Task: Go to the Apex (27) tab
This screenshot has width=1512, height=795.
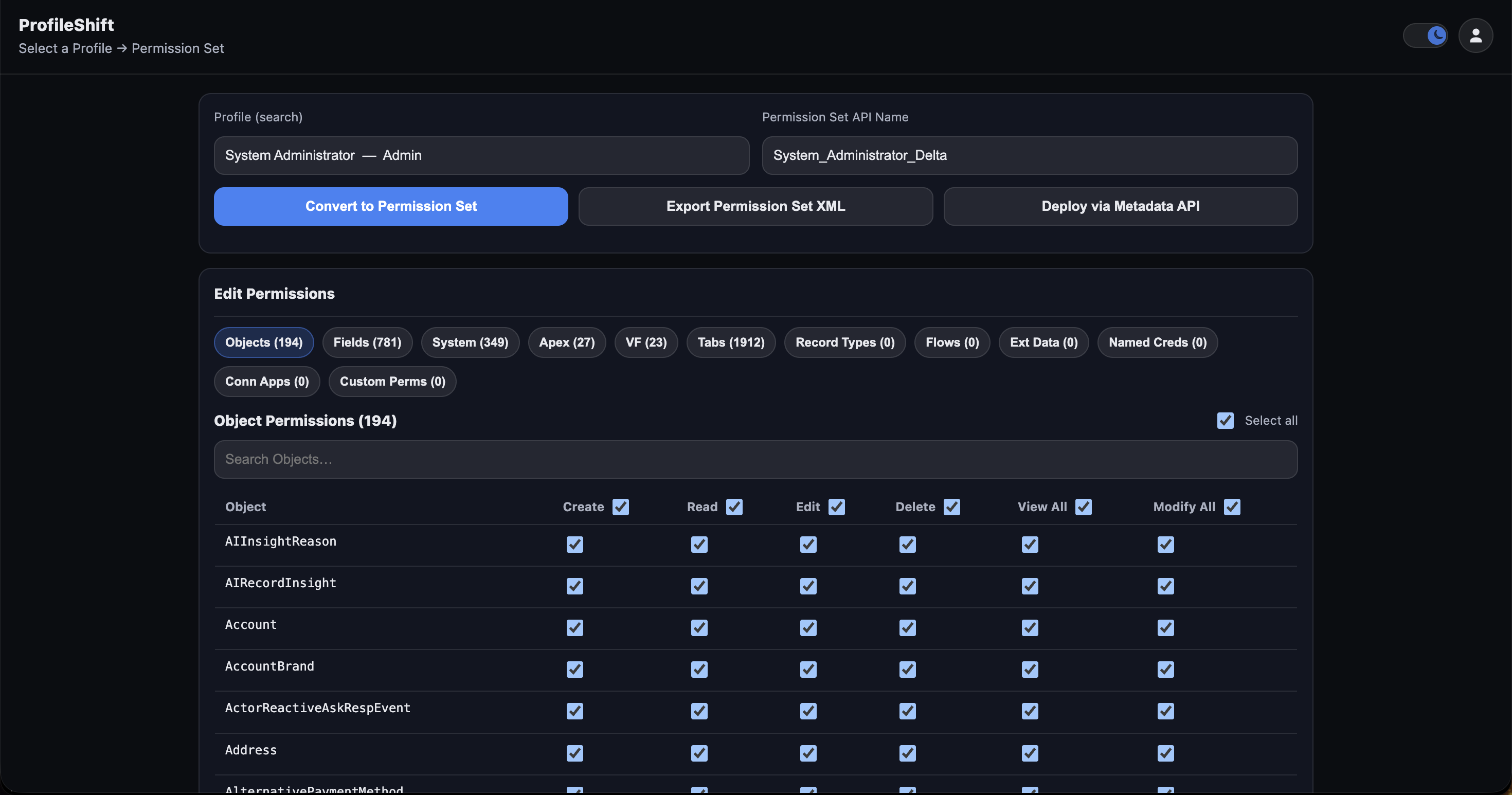Action: coord(567,342)
